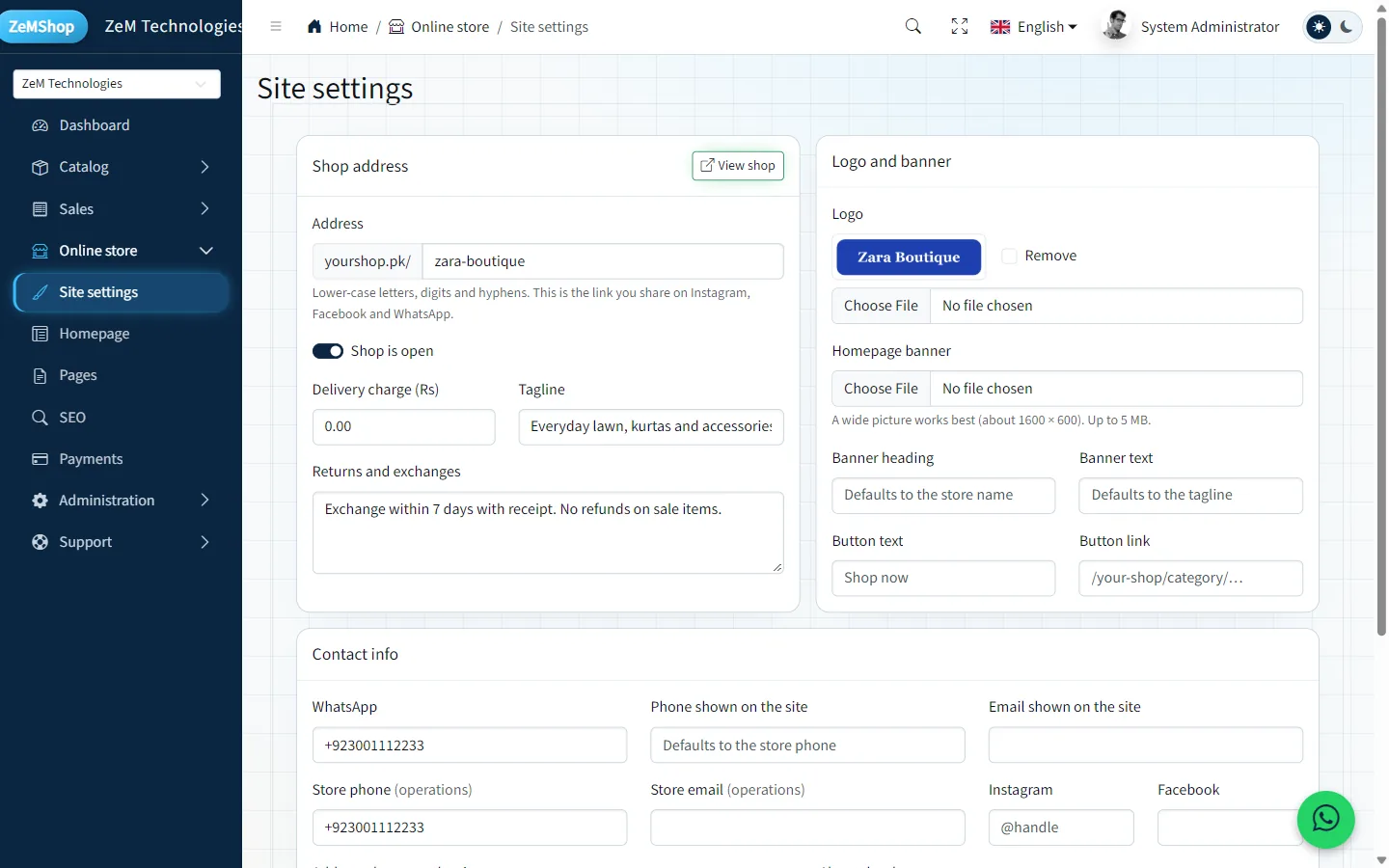Screen dimensions: 1389x868
Task: Click the SEO magnifier icon in sidebar
Action: [40, 418]
